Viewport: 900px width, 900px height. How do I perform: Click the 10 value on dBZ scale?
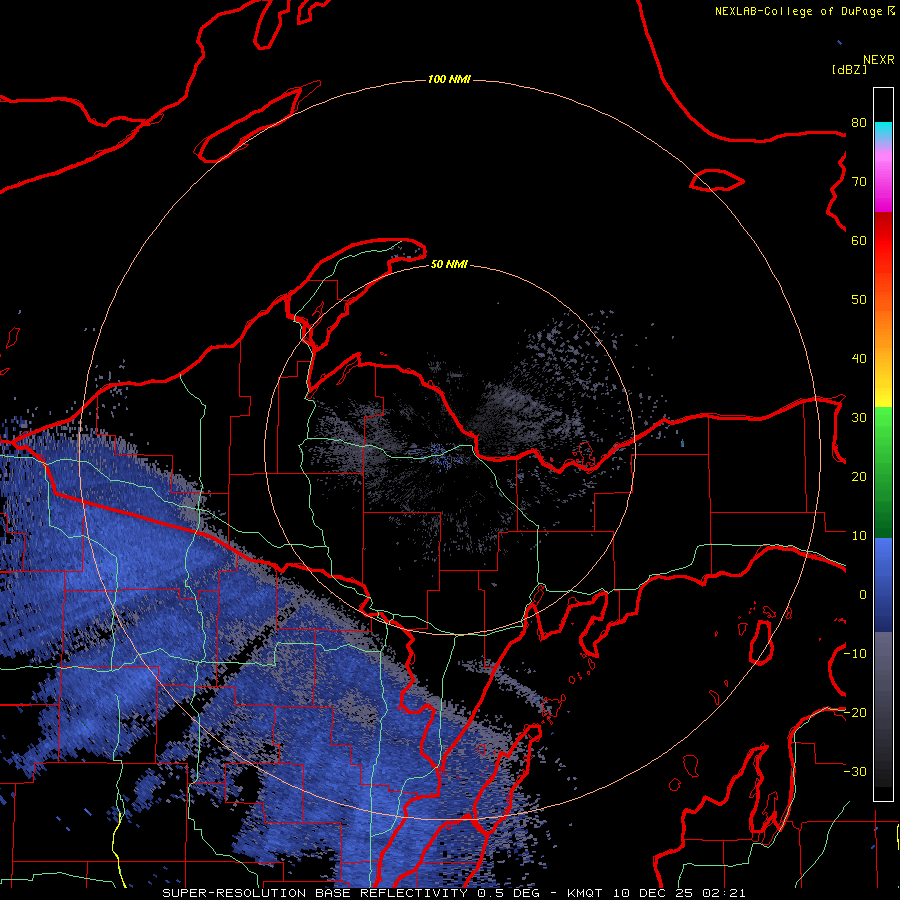[859, 536]
